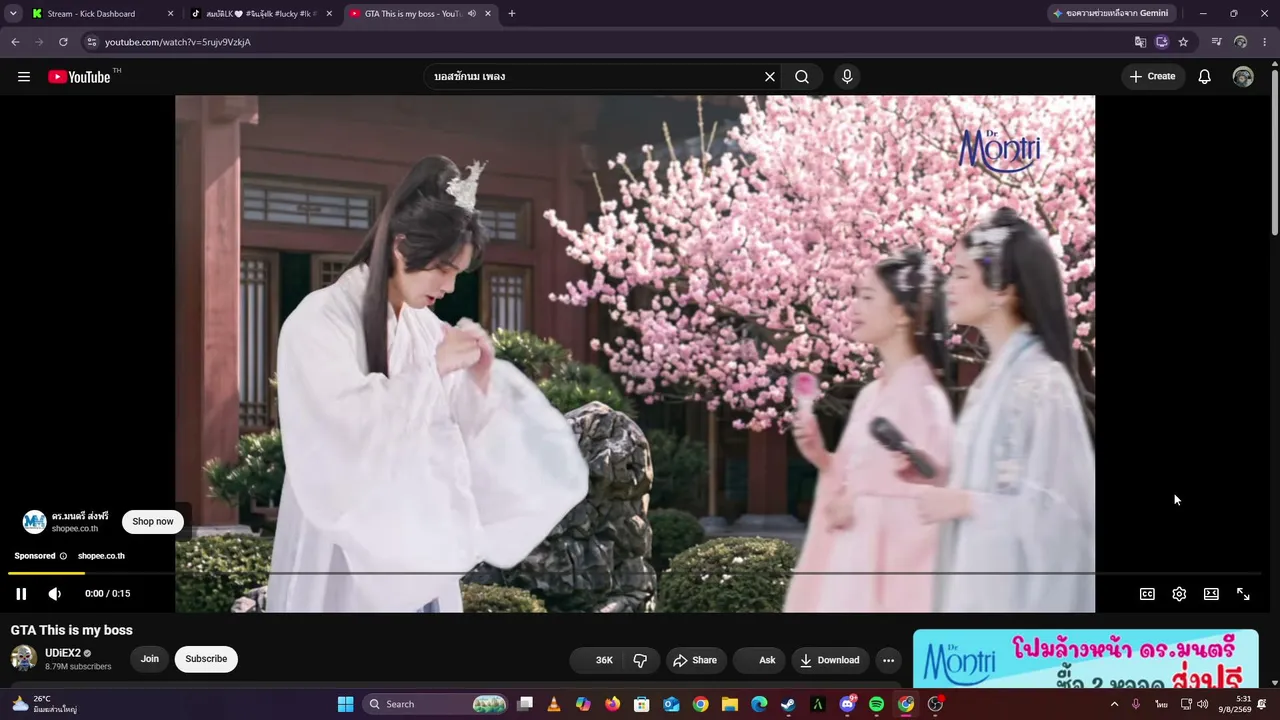Open shopee.co.th link beside Sponsored
Viewport: 1280px width, 720px height.
[x=101, y=556]
